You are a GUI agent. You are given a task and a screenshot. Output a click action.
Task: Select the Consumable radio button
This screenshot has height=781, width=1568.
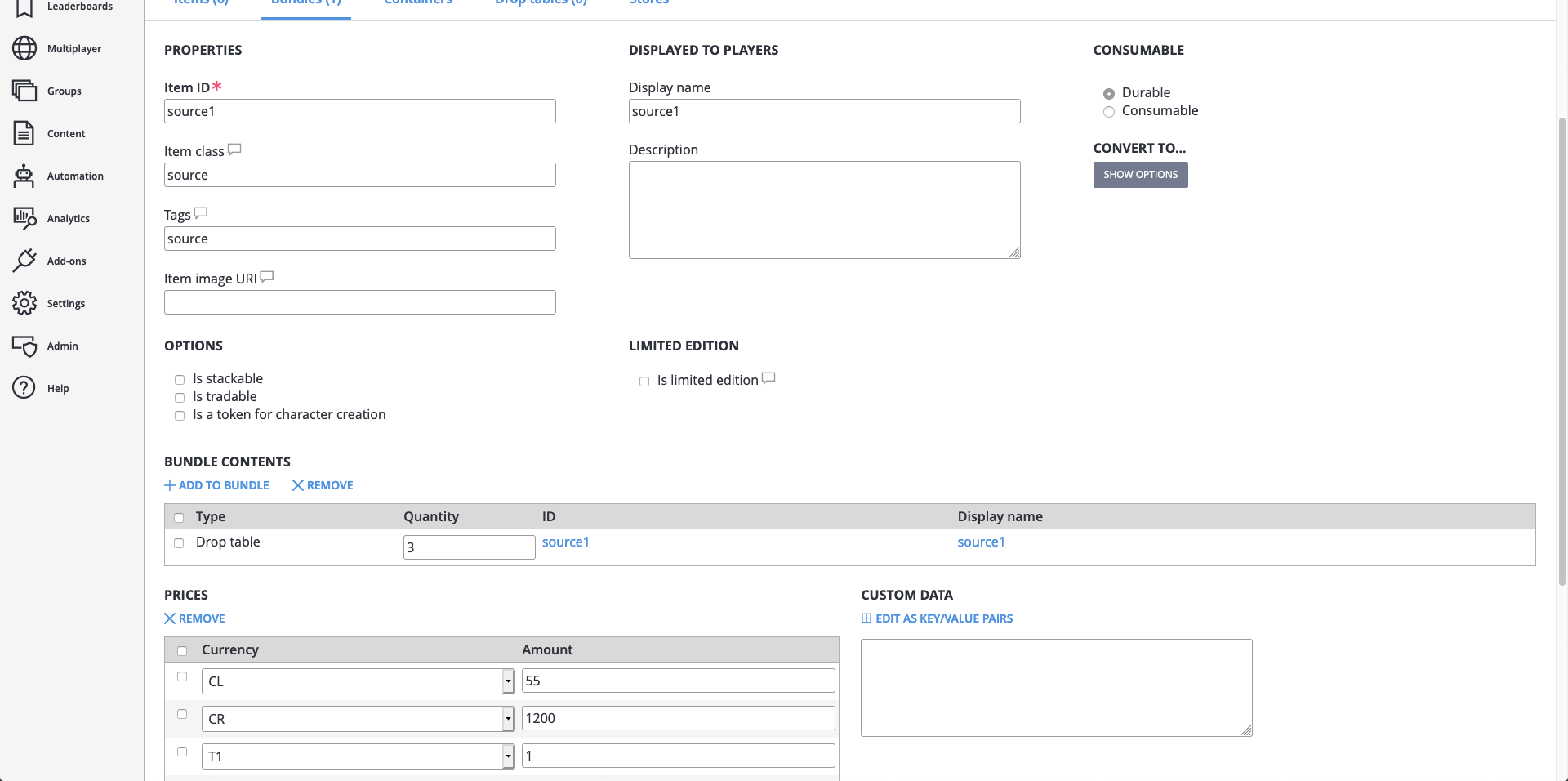(x=1109, y=112)
